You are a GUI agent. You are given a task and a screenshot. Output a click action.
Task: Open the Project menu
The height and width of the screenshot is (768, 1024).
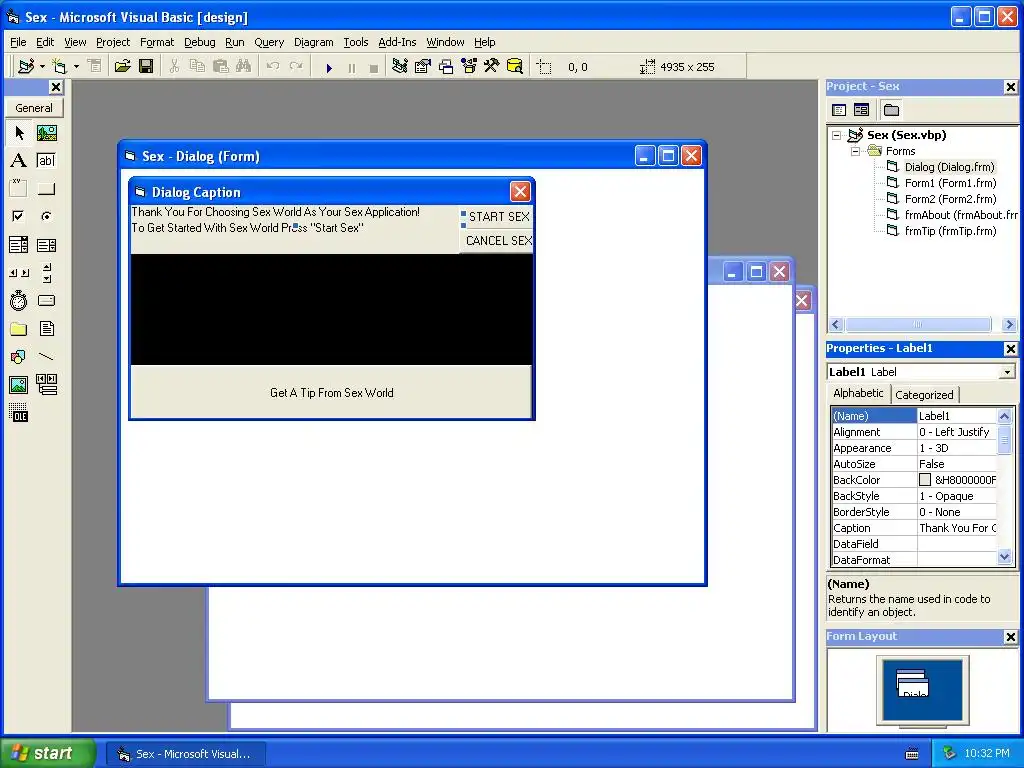pos(113,42)
